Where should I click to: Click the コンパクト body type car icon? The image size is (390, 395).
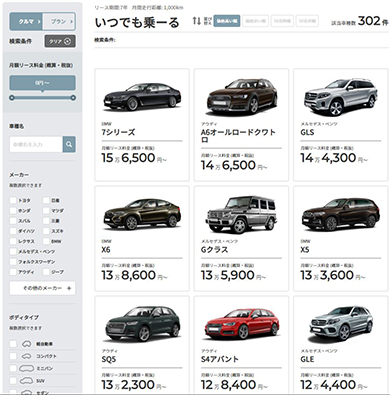[x=27, y=356]
